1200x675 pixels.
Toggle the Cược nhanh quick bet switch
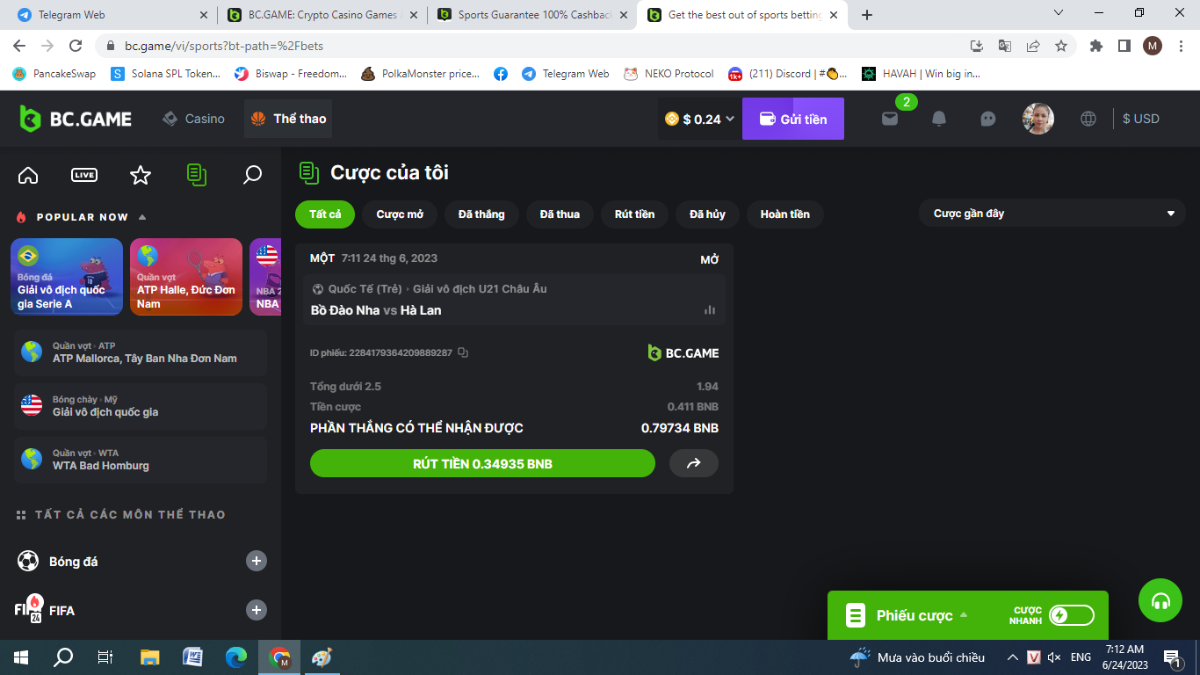pos(1071,616)
